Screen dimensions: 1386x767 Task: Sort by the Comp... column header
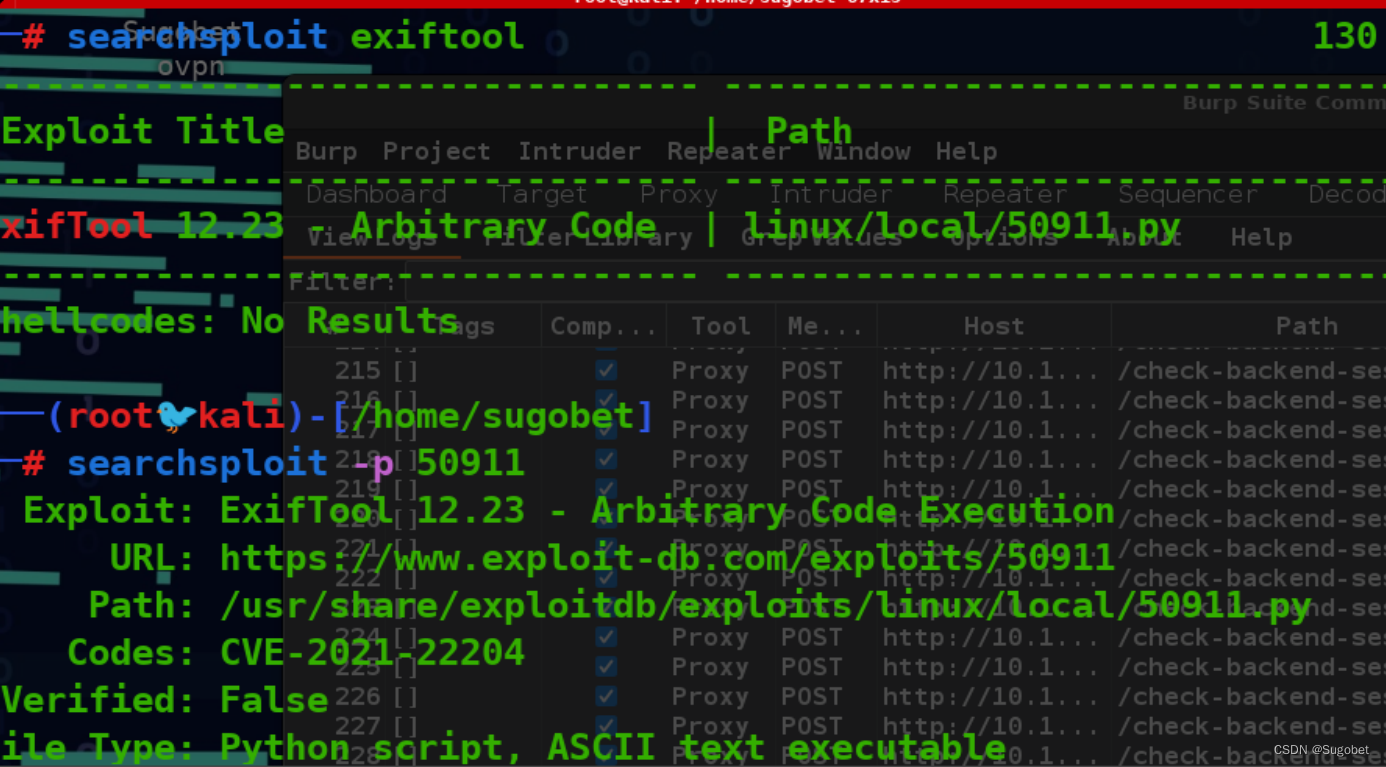(604, 326)
